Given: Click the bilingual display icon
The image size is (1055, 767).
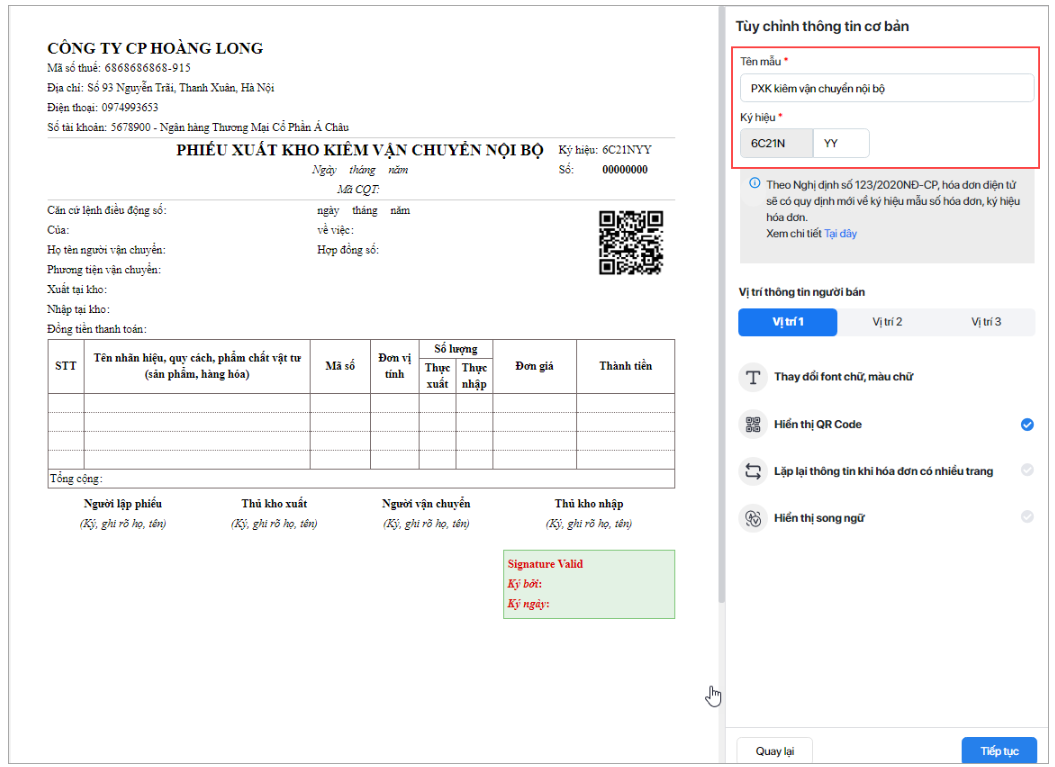Looking at the screenshot, I should pyautogui.click(x=751, y=518).
